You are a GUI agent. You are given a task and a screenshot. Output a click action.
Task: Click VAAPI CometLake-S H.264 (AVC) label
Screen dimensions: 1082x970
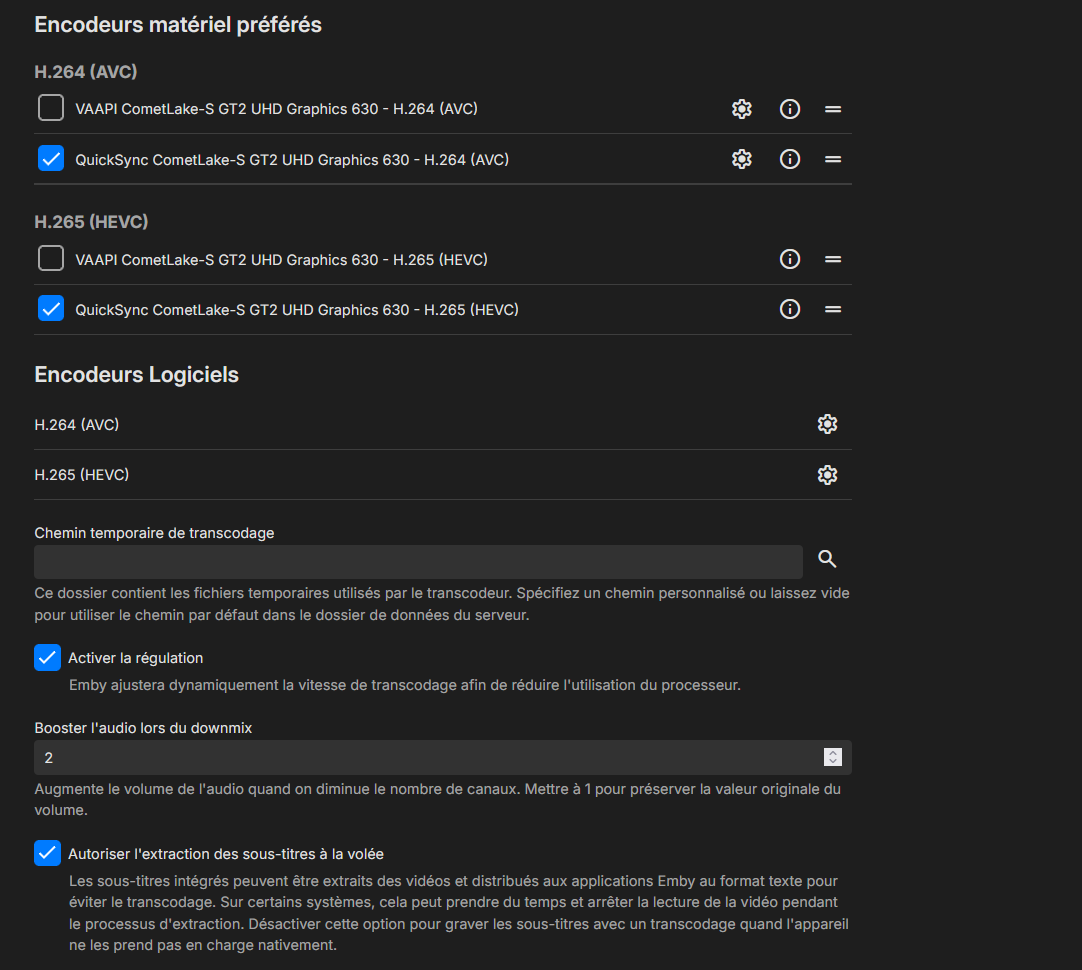tap(277, 109)
